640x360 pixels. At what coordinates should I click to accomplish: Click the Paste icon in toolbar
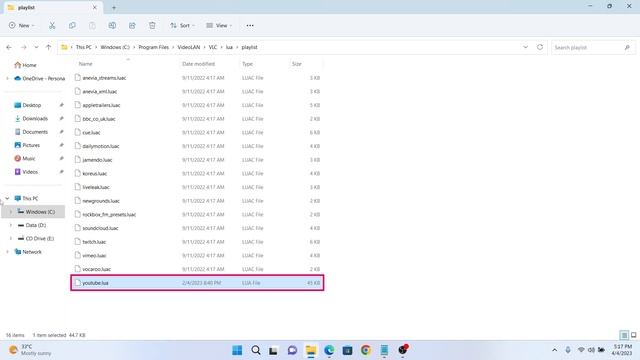[x=92, y=25]
